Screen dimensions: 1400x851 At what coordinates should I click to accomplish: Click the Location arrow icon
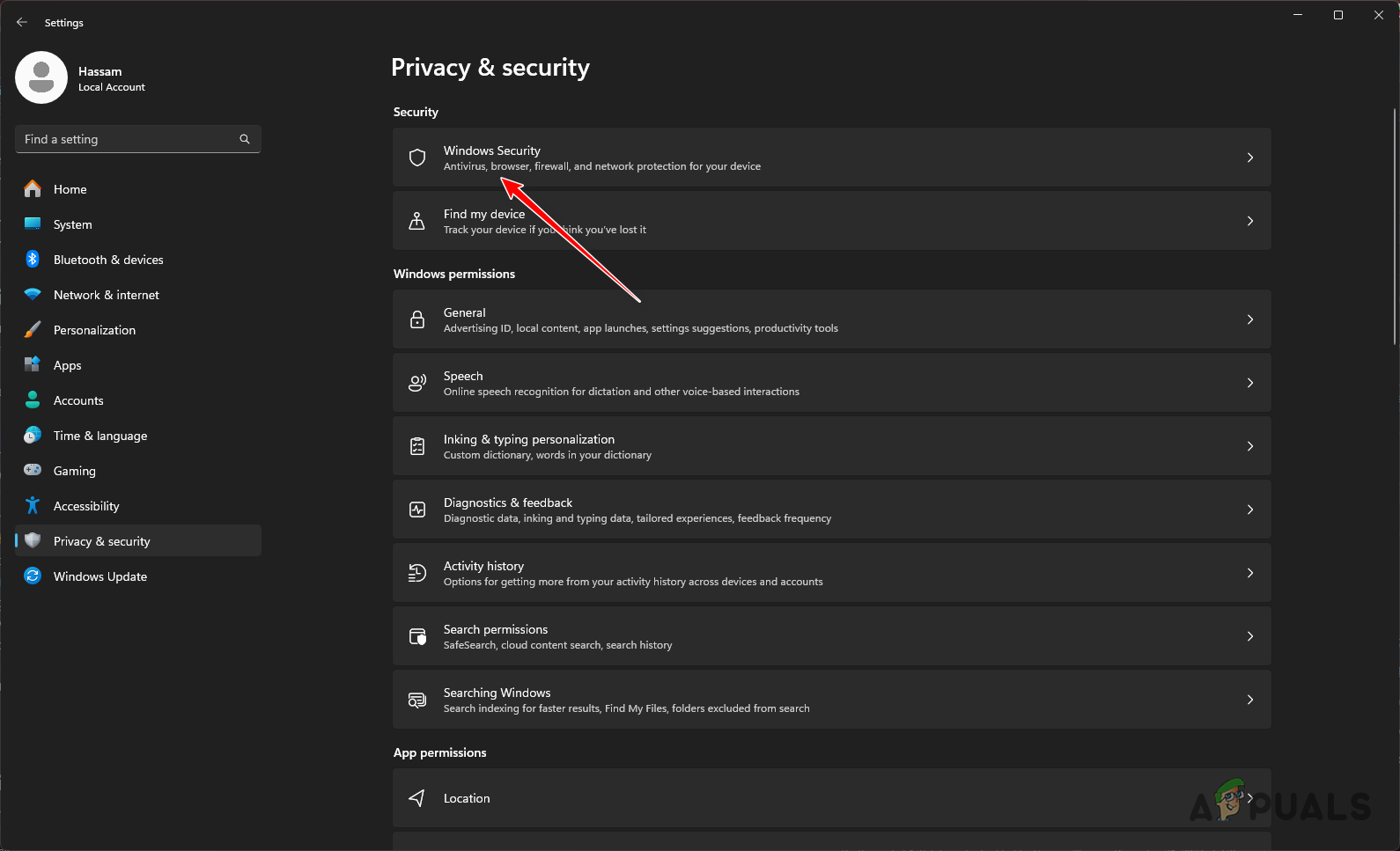tap(417, 798)
